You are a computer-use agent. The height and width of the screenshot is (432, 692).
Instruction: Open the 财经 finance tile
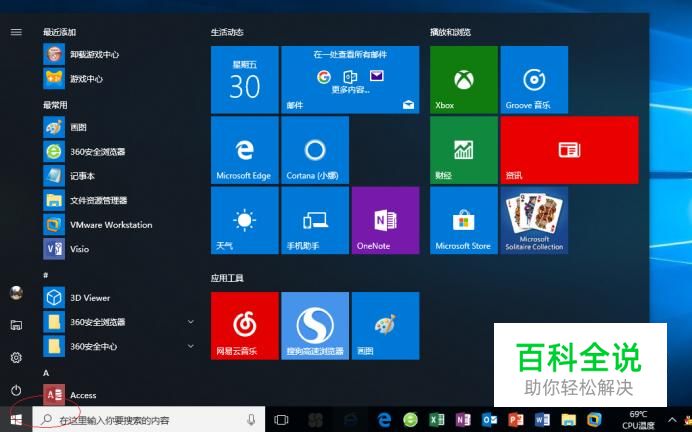coord(464,150)
